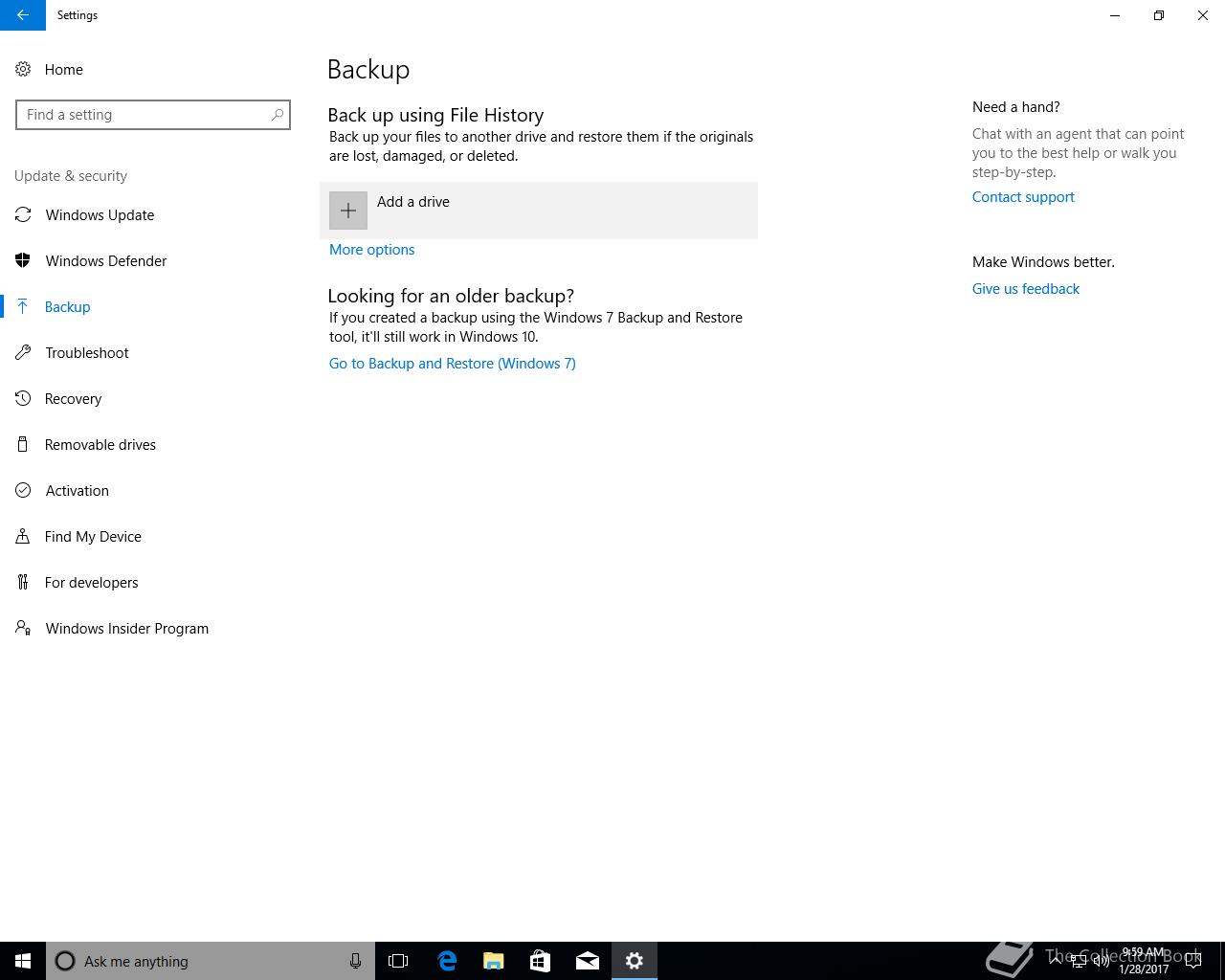Click the Add a drive button

click(539, 211)
